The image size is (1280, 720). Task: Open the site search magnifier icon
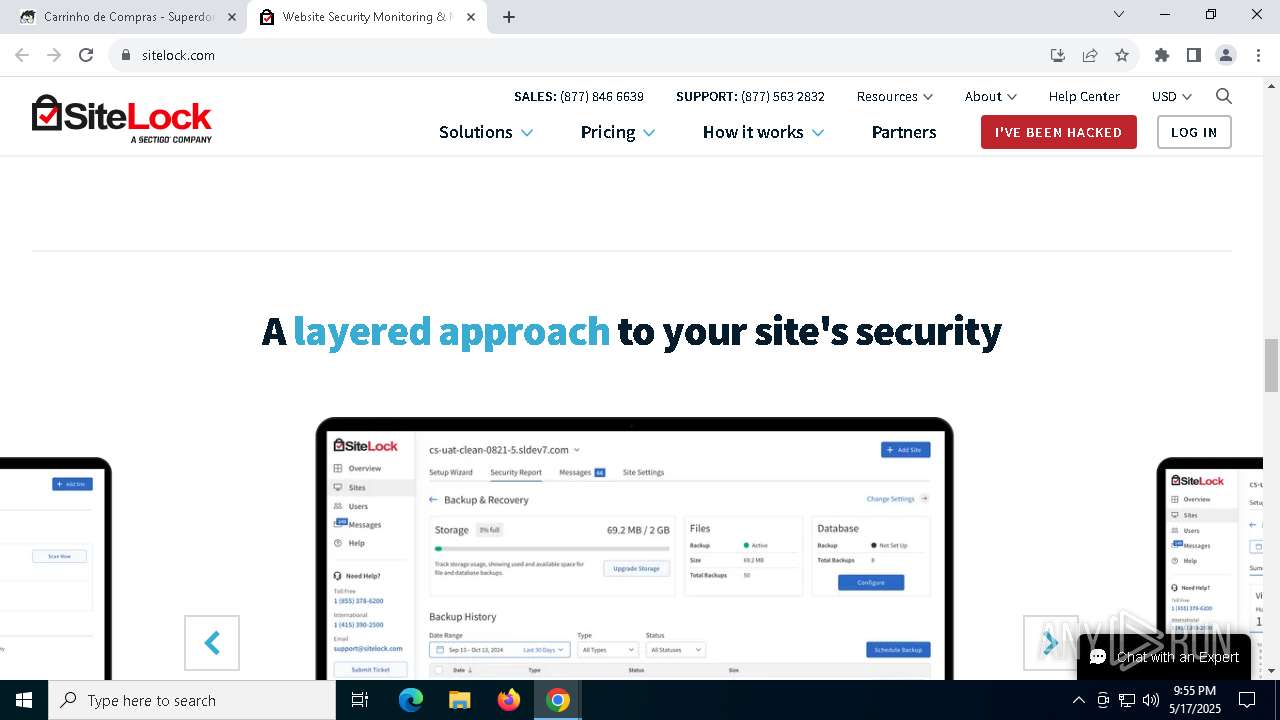coord(1224,97)
